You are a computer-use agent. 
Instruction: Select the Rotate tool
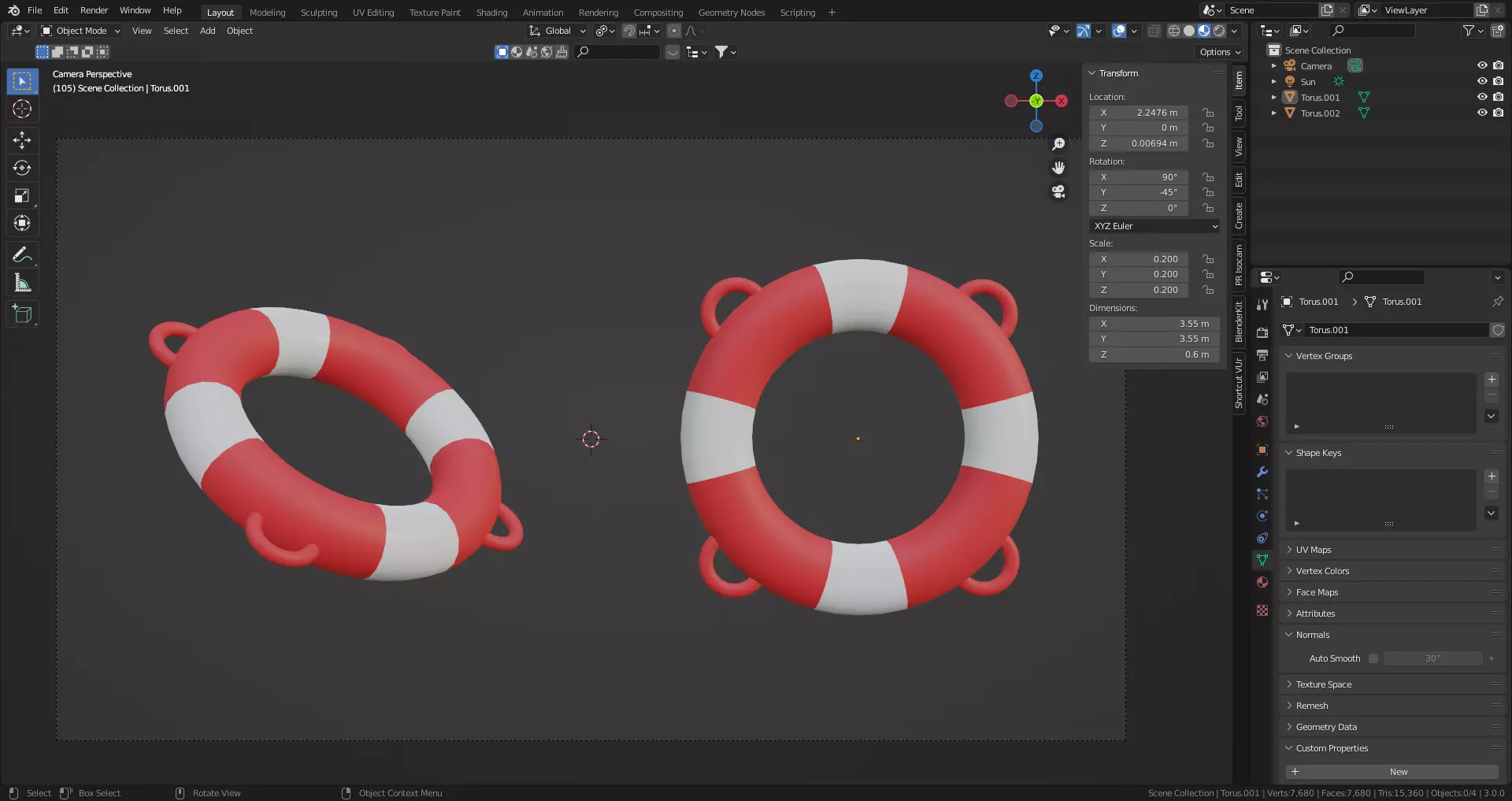pyautogui.click(x=22, y=168)
